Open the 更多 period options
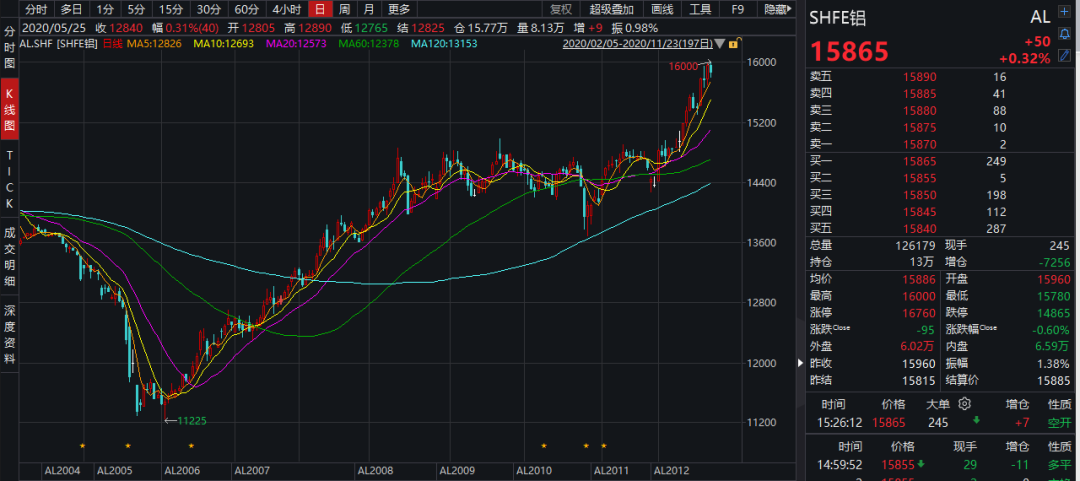Image resolution: width=1080 pixels, height=481 pixels. point(399,9)
